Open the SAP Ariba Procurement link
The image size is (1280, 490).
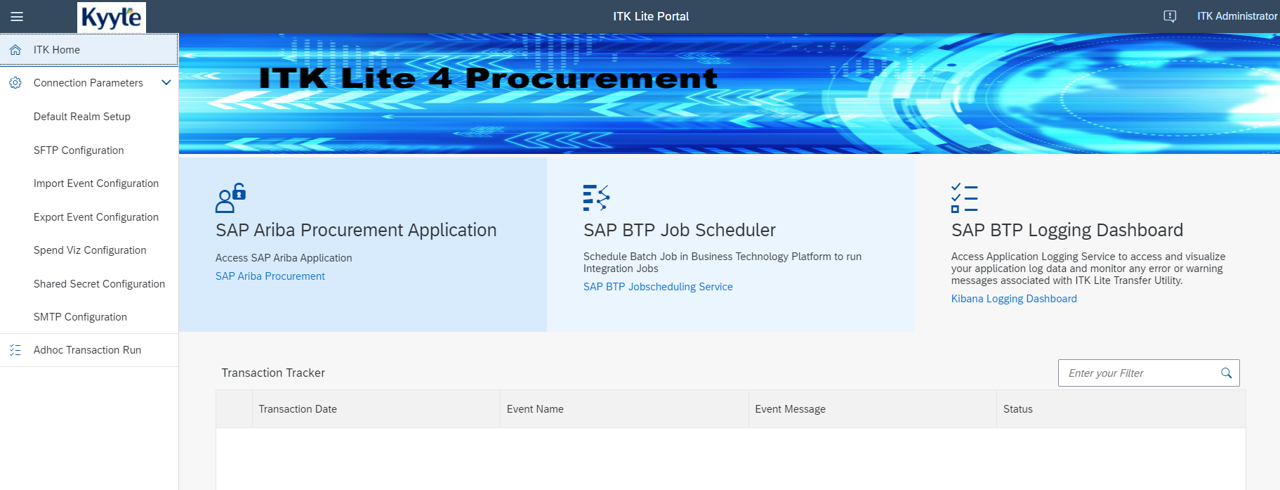pos(270,276)
